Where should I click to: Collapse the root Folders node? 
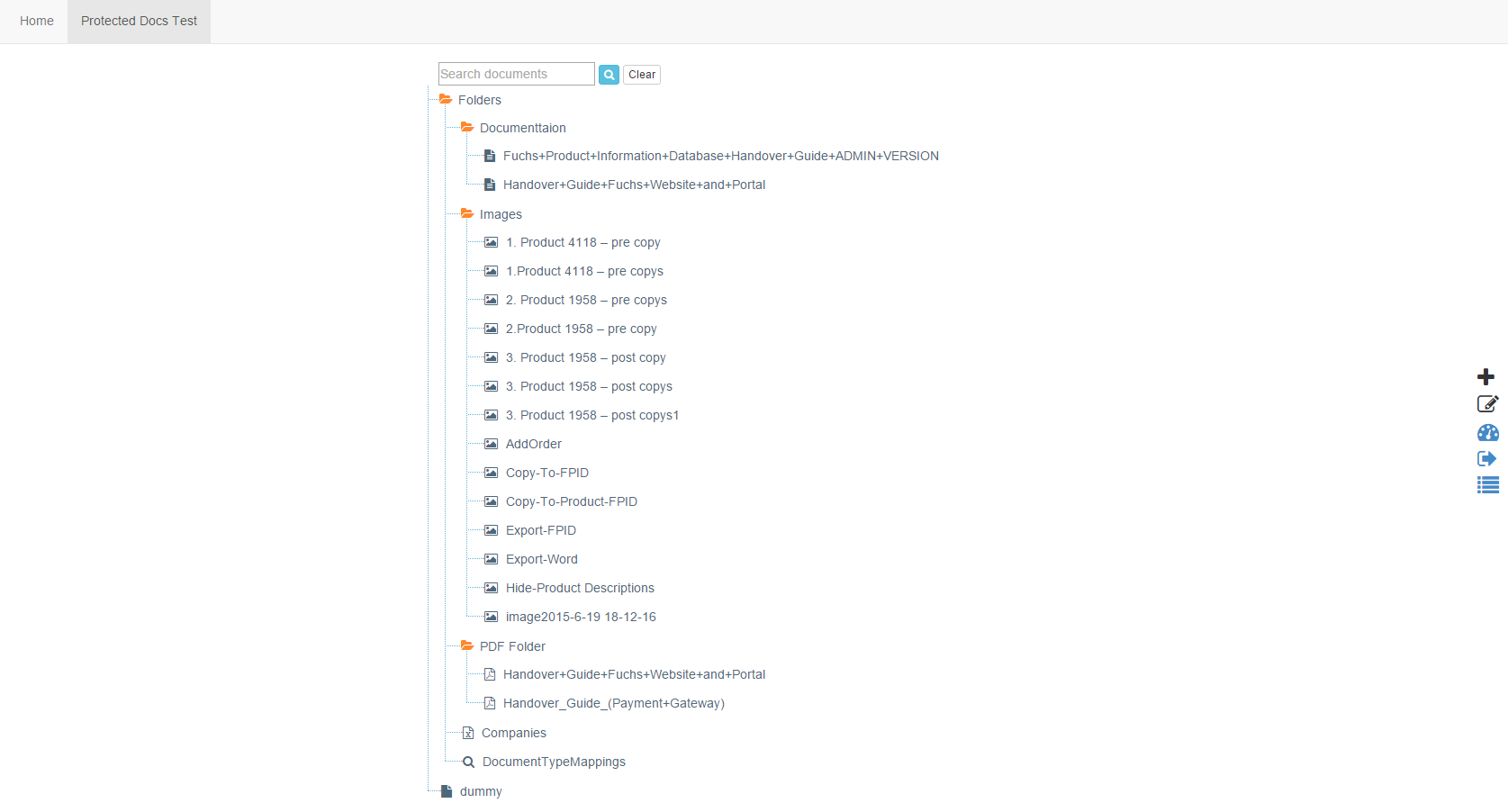click(446, 100)
